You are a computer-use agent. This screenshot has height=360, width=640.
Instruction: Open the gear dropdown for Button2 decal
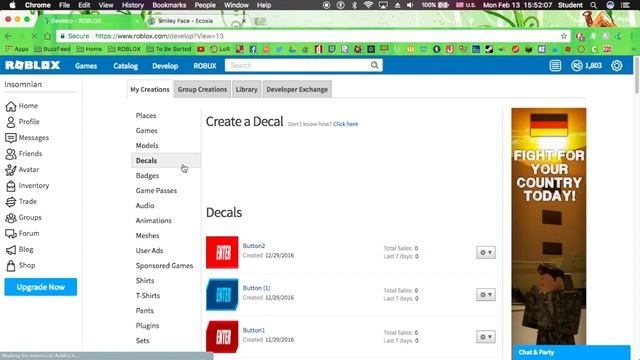click(x=486, y=252)
